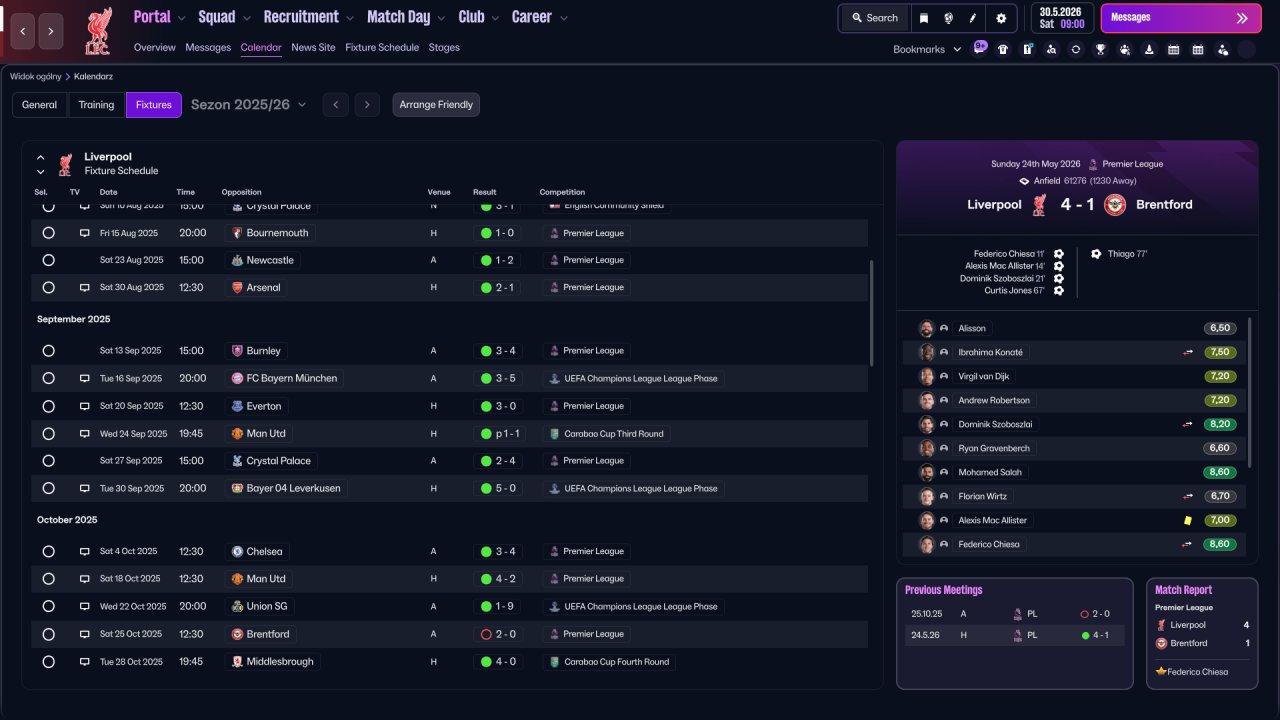Click the circular arrows transfer icon
Image resolution: width=1280 pixels, height=720 pixels.
pyautogui.click(x=1076, y=49)
